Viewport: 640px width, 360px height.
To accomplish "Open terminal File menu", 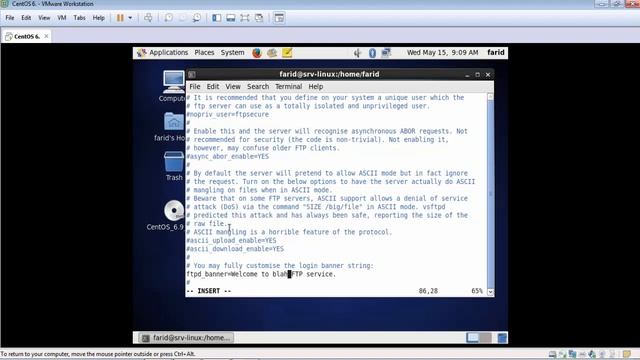I will tap(195, 87).
